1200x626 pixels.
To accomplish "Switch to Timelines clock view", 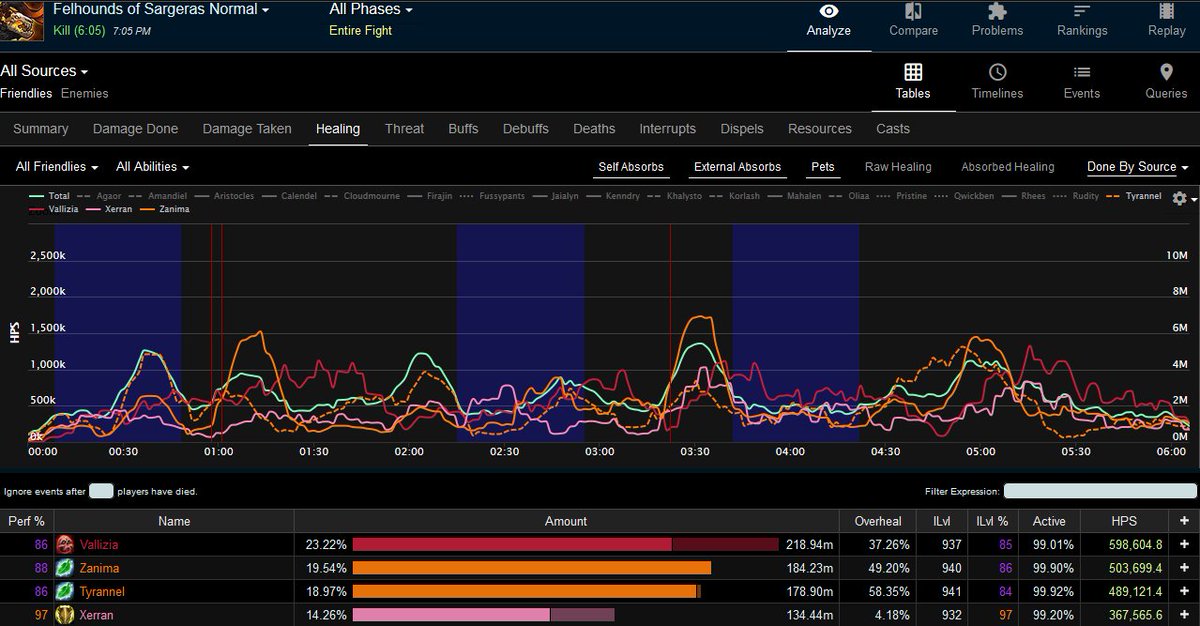I will pyautogui.click(x=997, y=72).
